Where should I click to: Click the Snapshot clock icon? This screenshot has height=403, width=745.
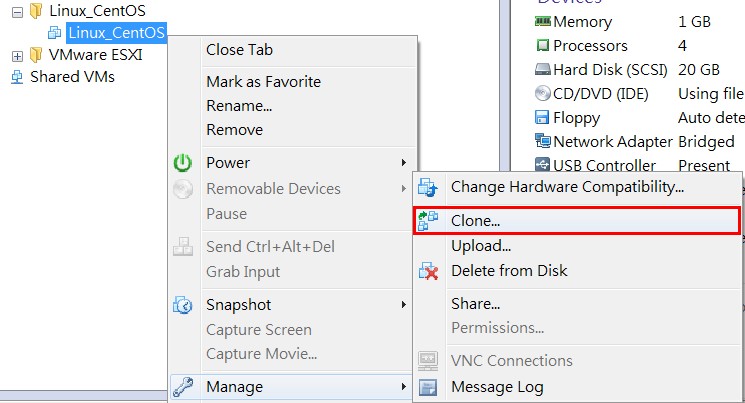click(x=183, y=305)
